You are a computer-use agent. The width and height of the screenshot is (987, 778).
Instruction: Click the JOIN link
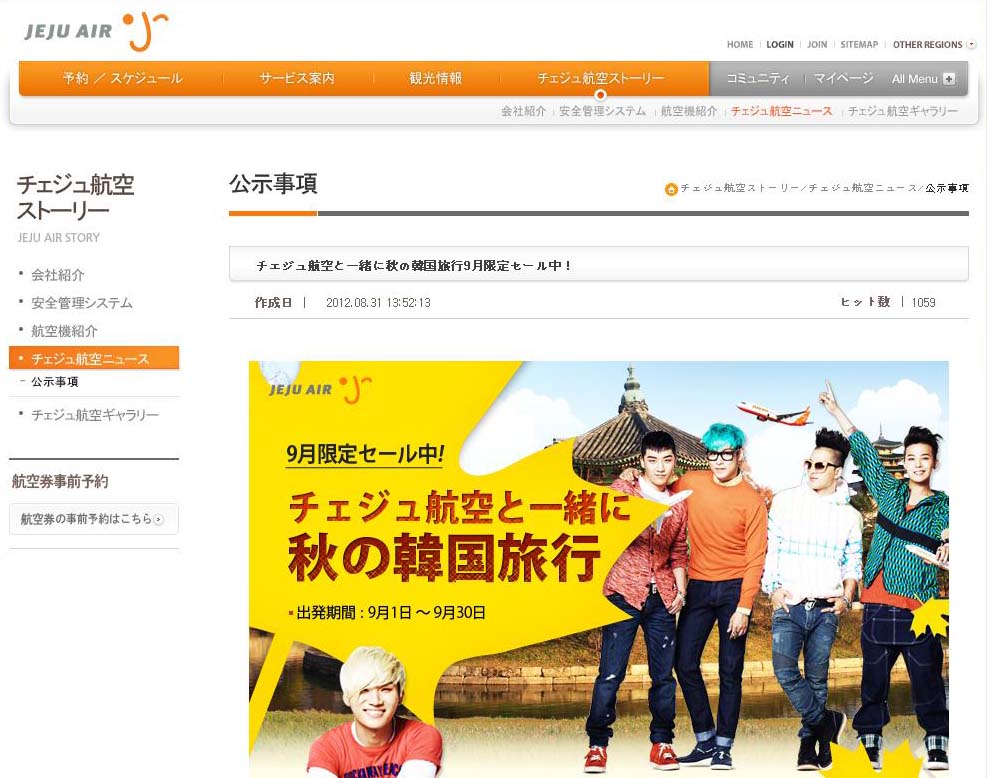tap(817, 45)
